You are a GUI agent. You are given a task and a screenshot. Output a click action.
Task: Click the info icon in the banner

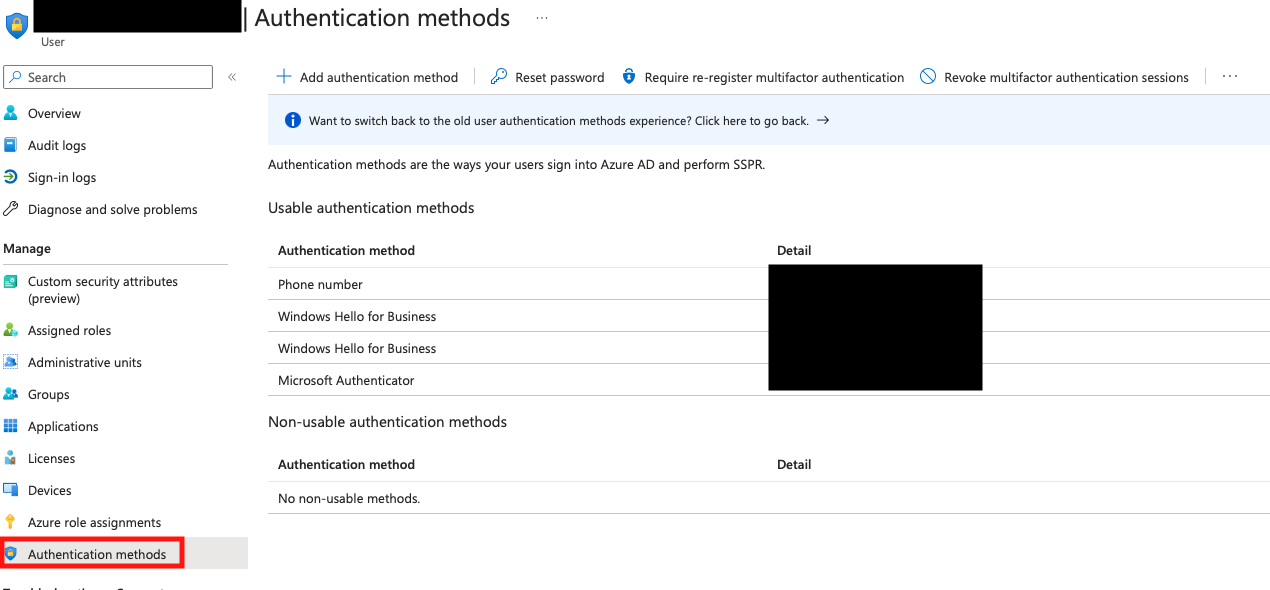(293, 121)
